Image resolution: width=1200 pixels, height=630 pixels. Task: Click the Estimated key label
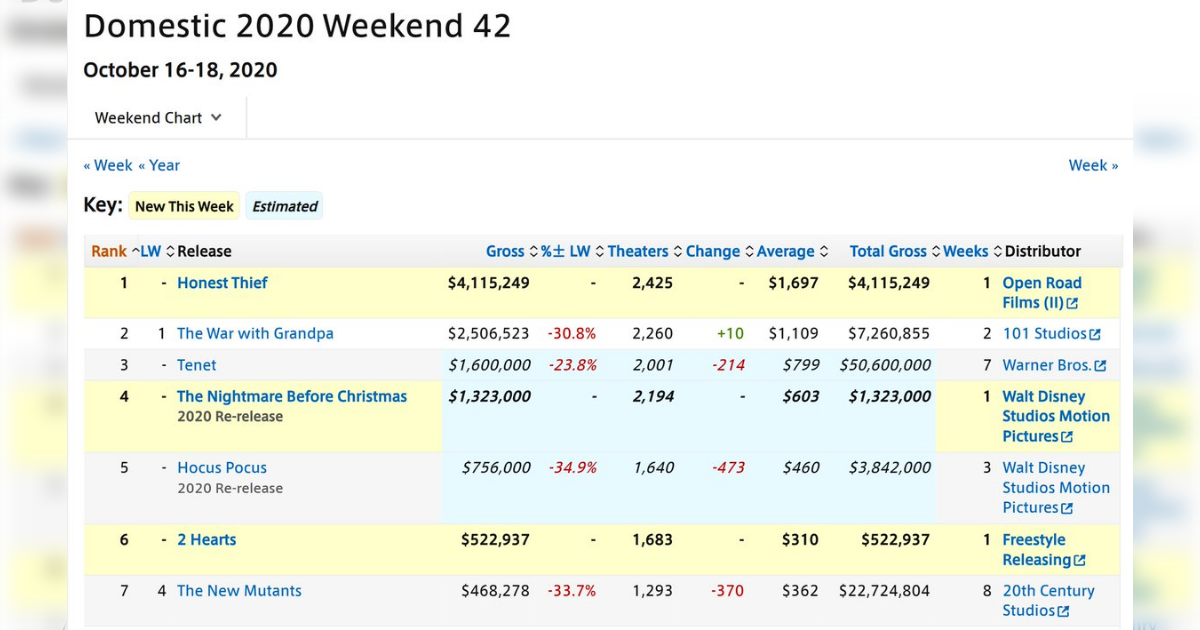(285, 207)
